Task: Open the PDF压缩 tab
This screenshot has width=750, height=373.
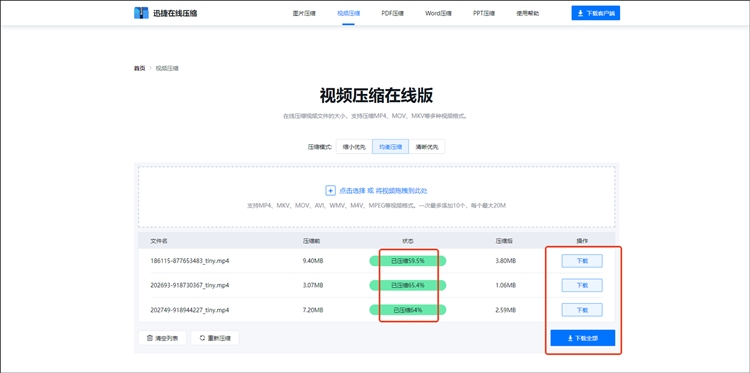Action: [393, 13]
